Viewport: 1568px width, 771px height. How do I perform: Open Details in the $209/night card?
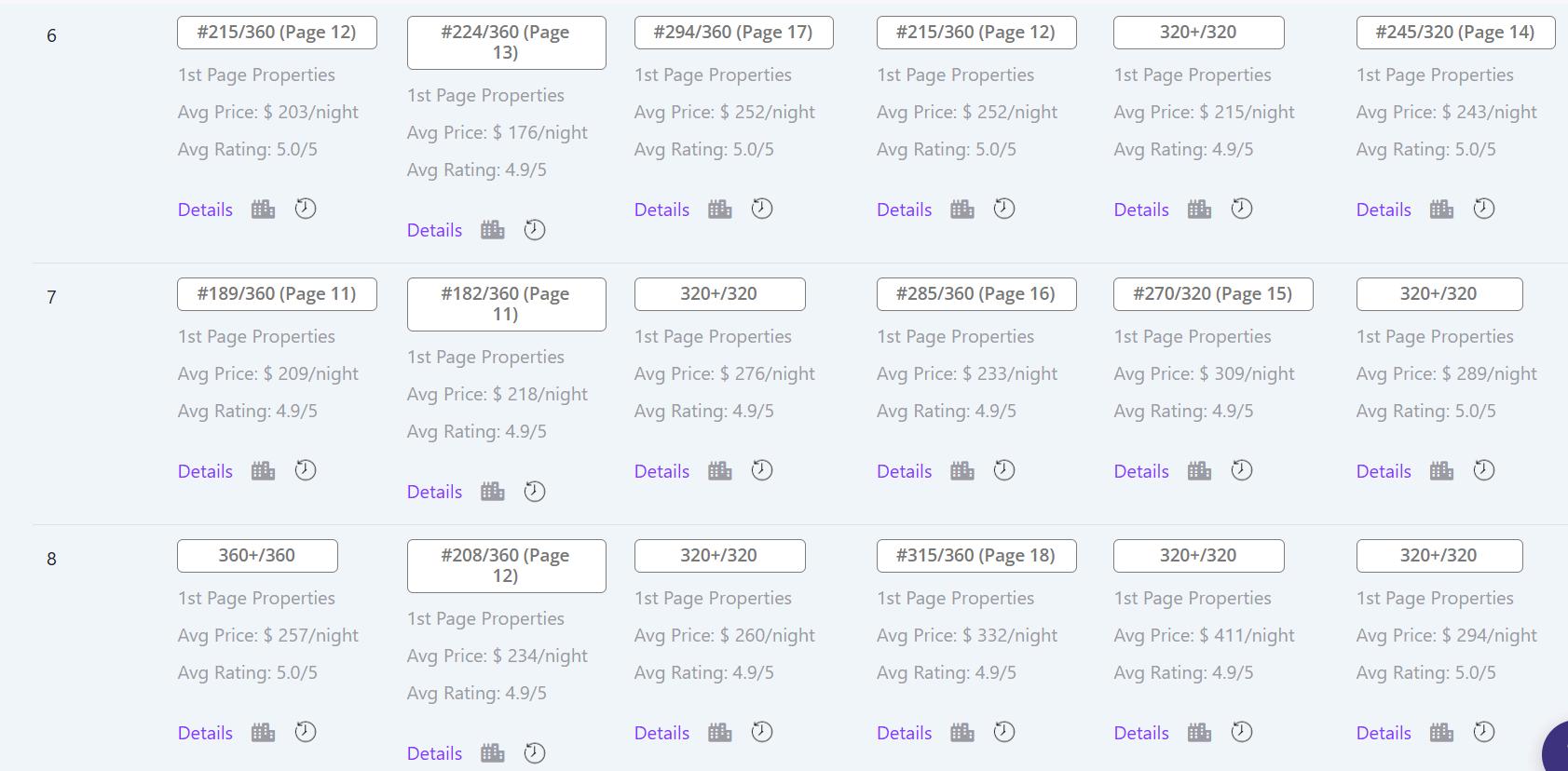(205, 471)
